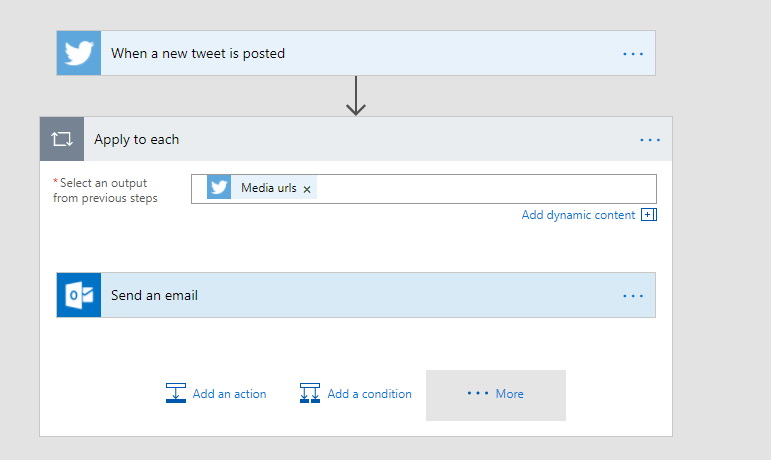Collapse the 'Apply to each' header
Image resolution: width=771 pixels, height=460 pixels.
(x=356, y=139)
